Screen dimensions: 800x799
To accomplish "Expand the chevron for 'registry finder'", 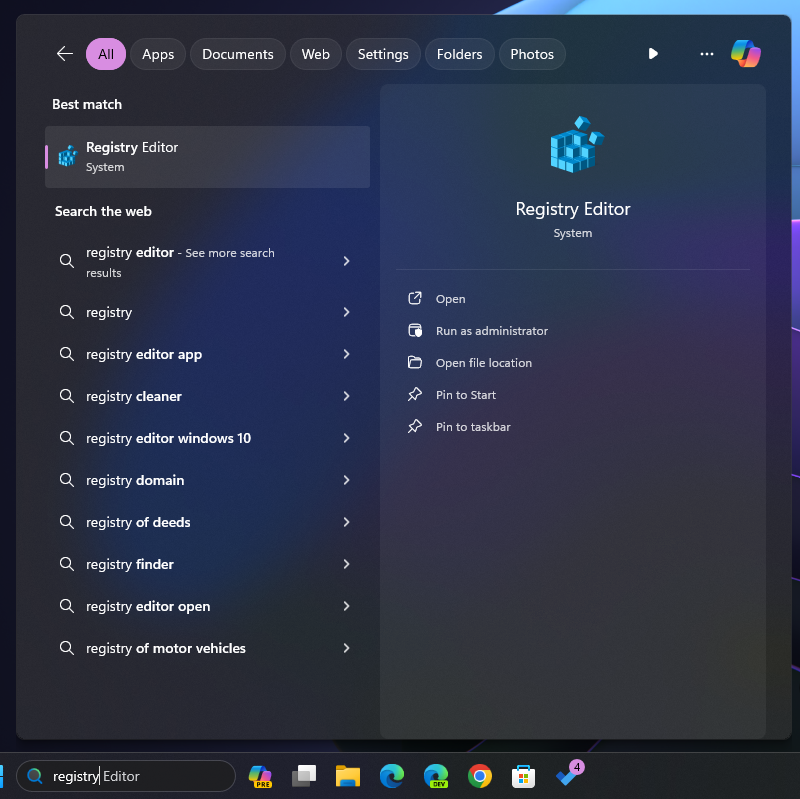I will pyautogui.click(x=346, y=563).
